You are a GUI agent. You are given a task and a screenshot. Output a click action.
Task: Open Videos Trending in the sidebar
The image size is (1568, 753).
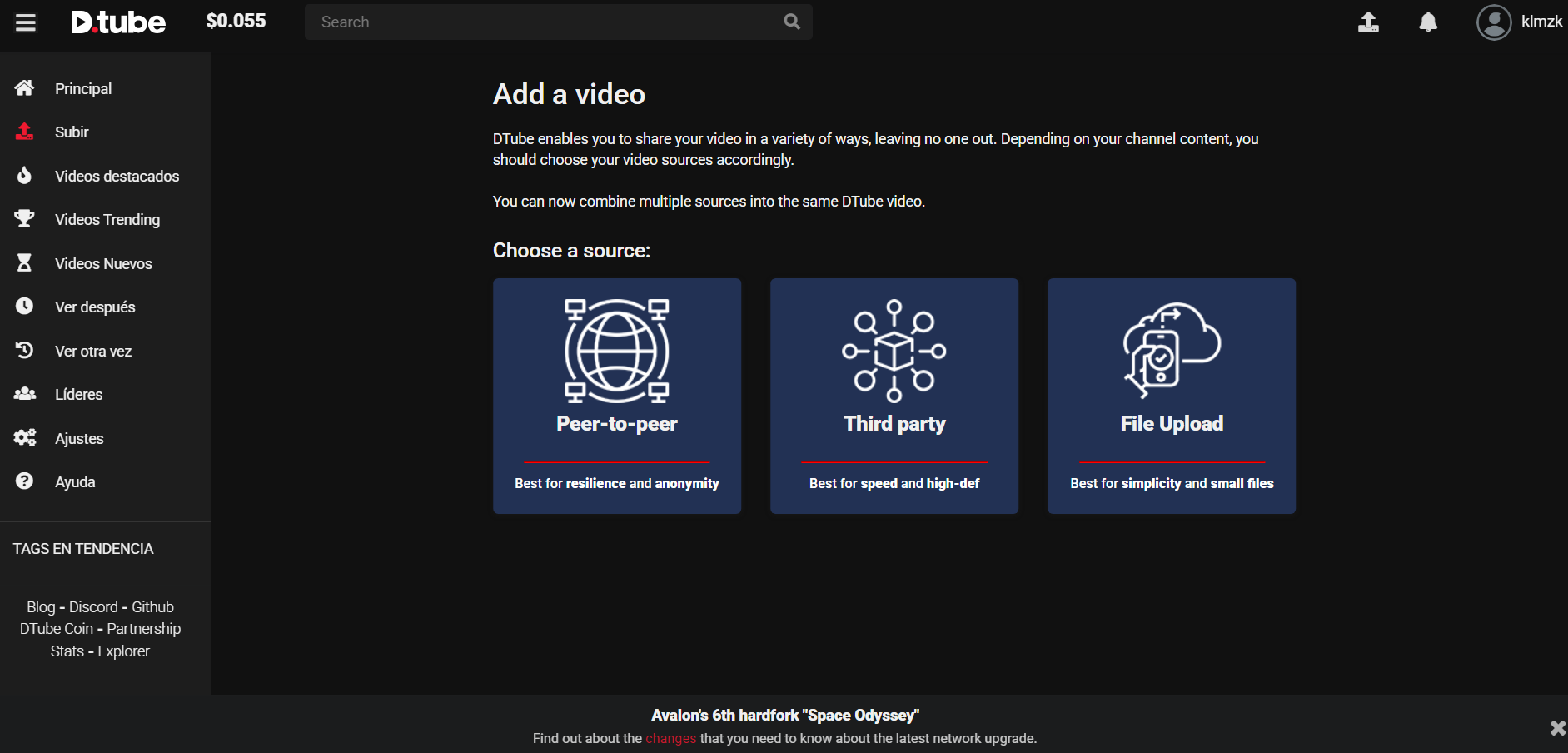[x=107, y=219]
